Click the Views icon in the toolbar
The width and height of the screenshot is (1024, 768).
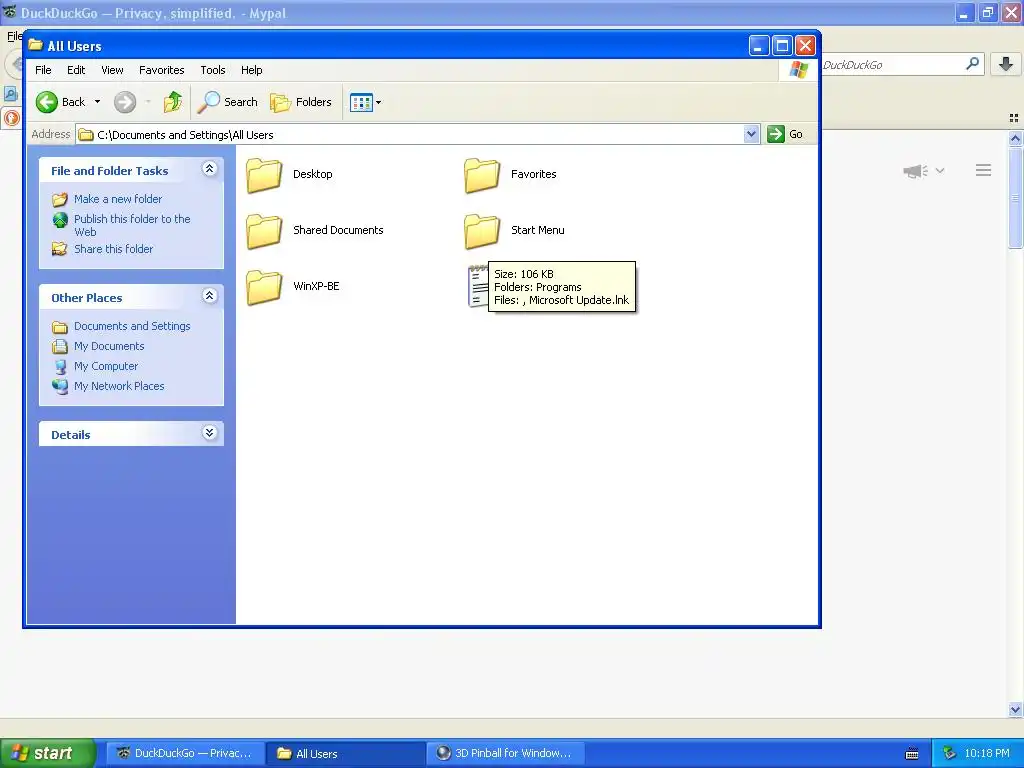click(361, 103)
